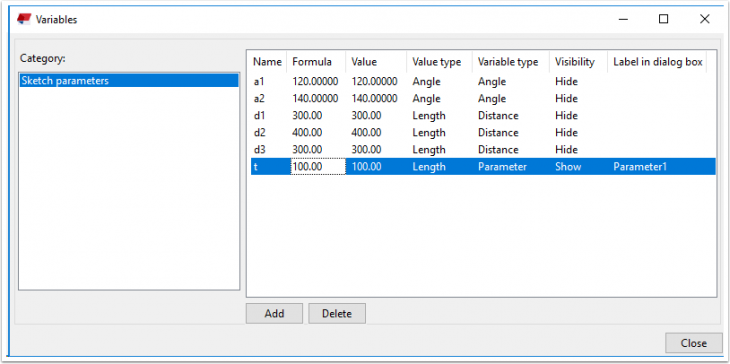
Task: Click Parameter1 label cell
Action: 640,167
